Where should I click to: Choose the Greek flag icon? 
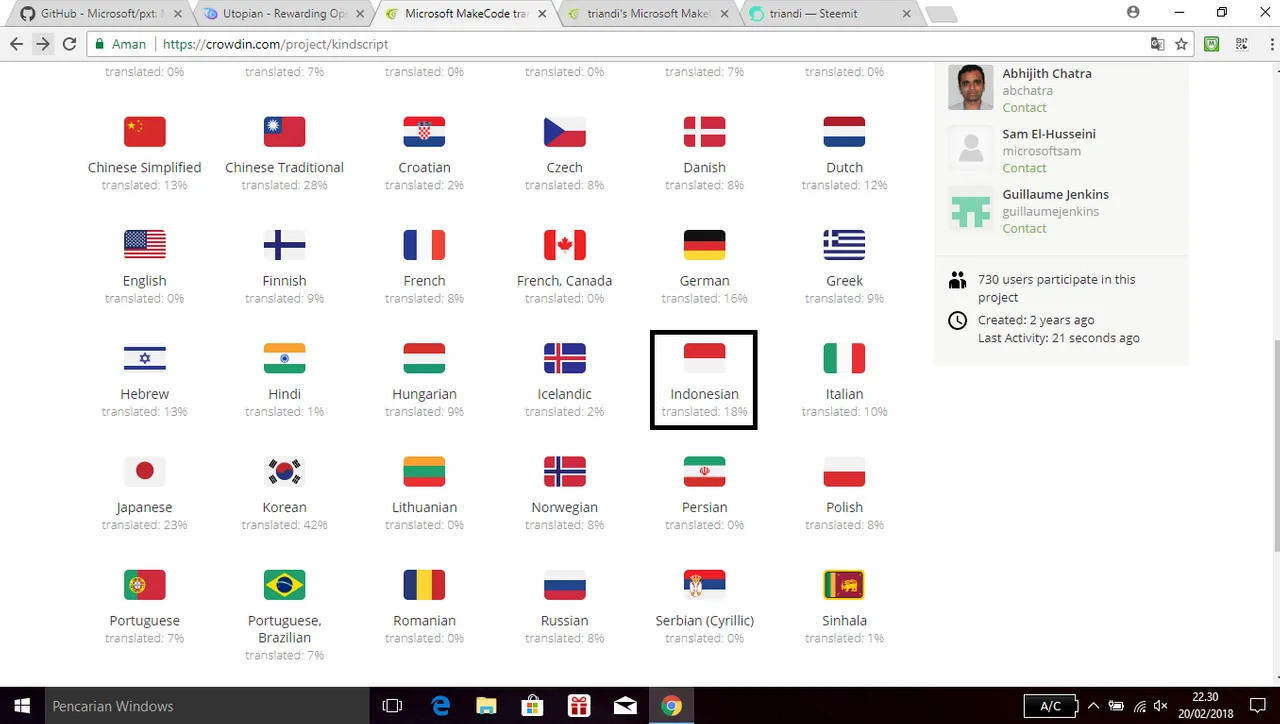tap(844, 245)
